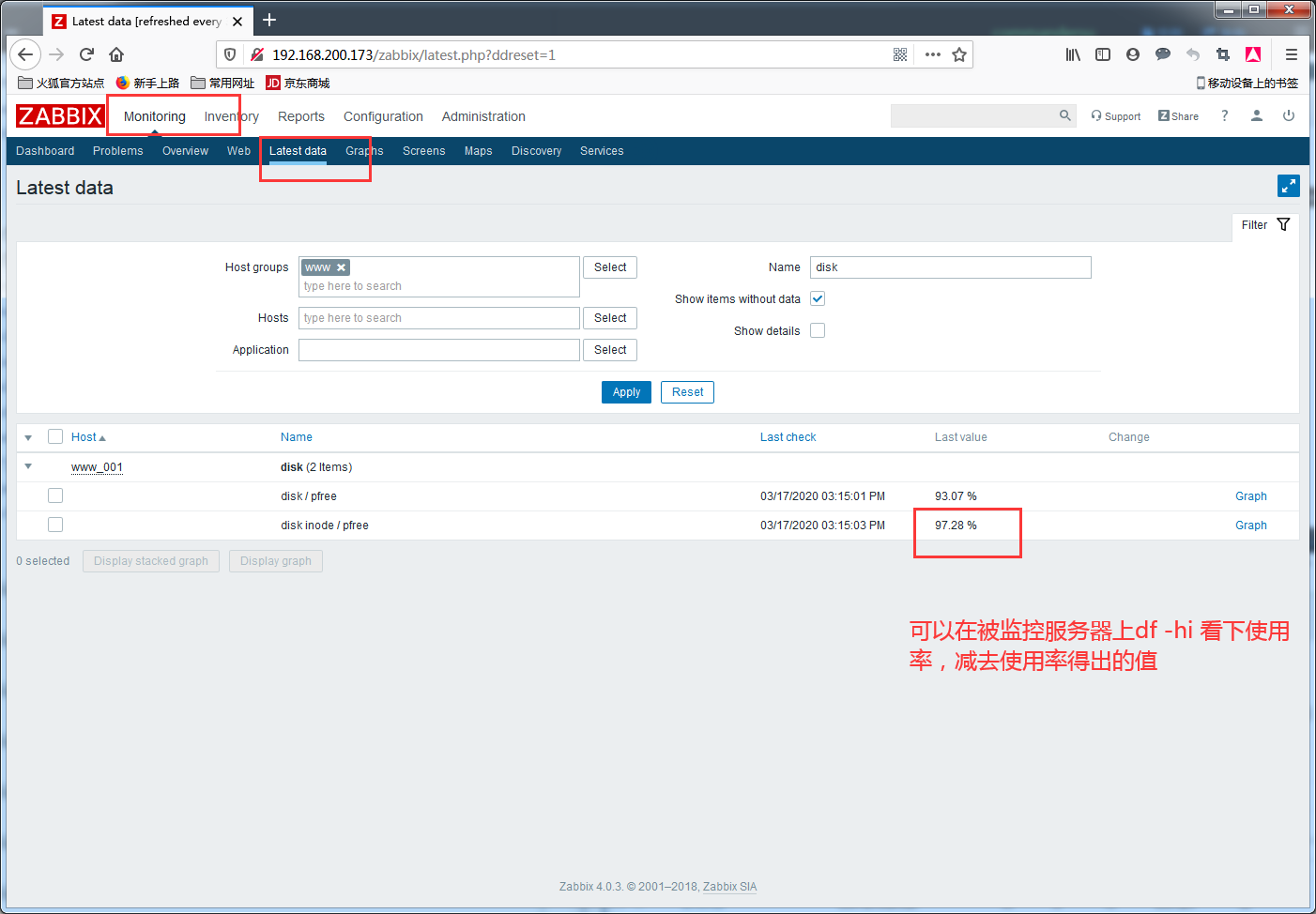Open the Screens submenu

click(x=424, y=151)
